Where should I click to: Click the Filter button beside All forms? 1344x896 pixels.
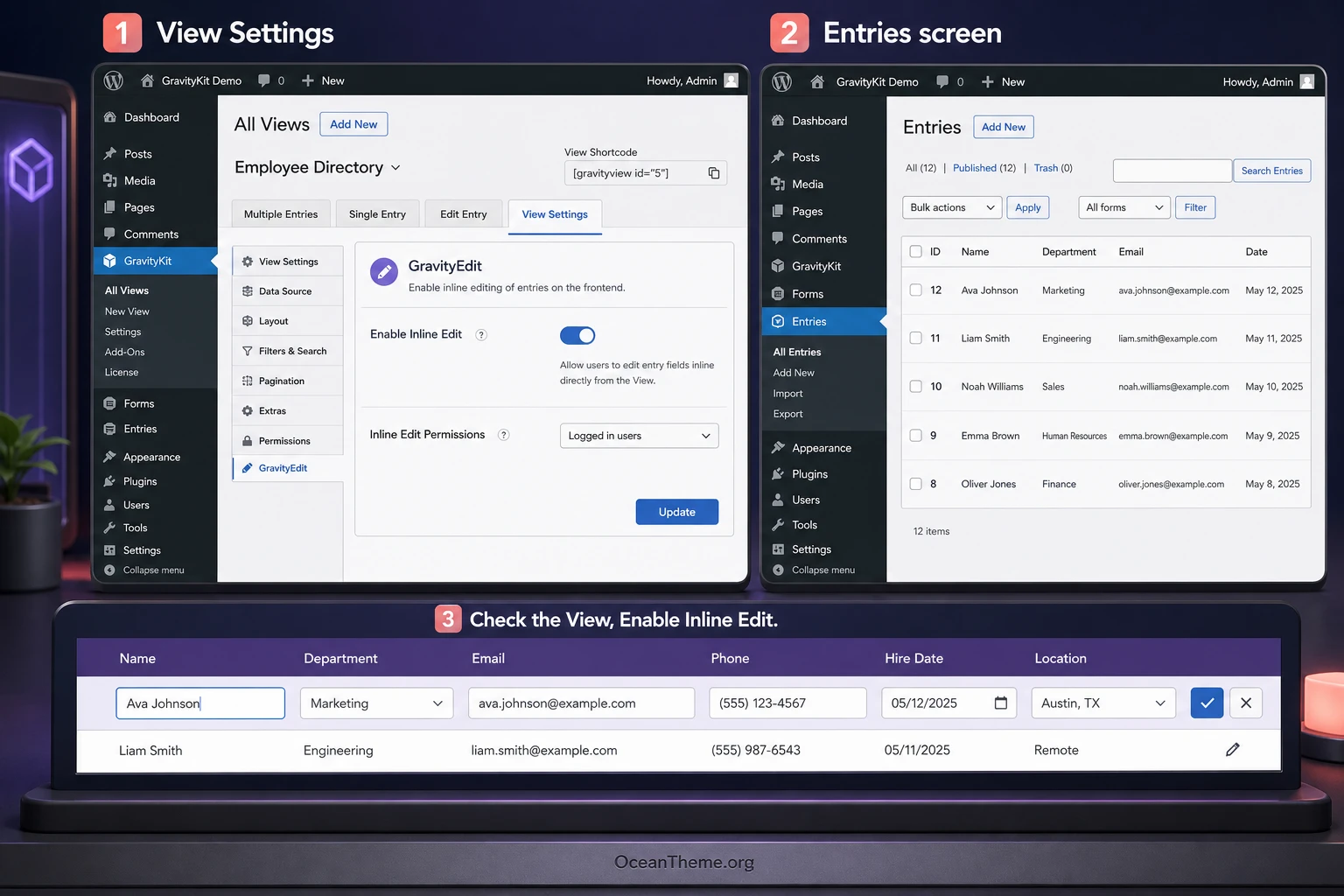click(x=1195, y=207)
